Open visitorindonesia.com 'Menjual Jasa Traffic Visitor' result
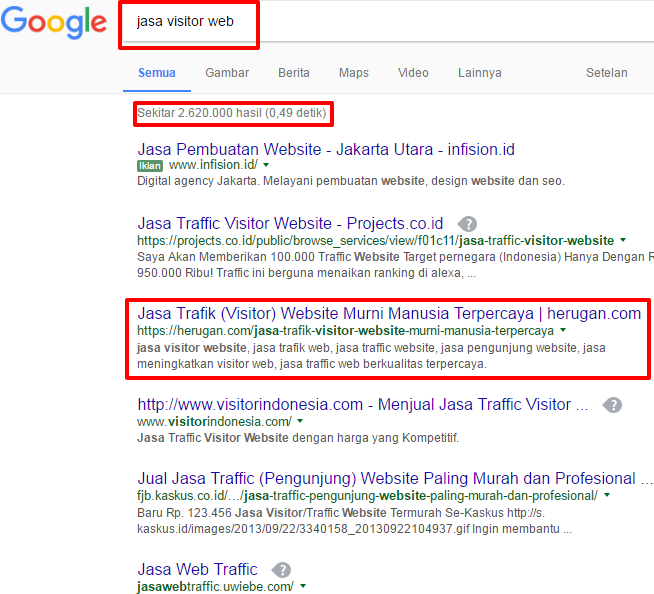Image resolution: width=654 pixels, height=594 pixels. point(363,405)
